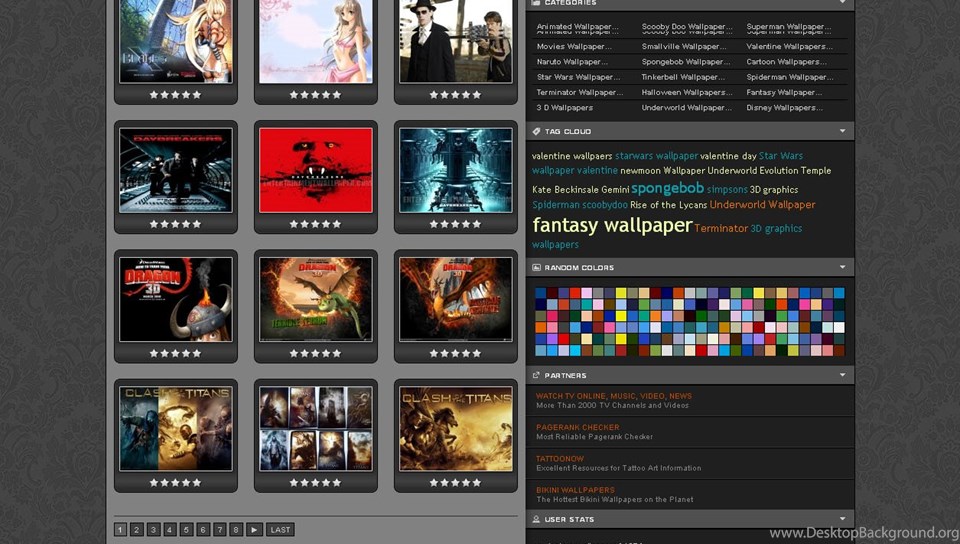Select the 'Terminator' tag in cloud
Screen dimensions: 960x544
721,228
